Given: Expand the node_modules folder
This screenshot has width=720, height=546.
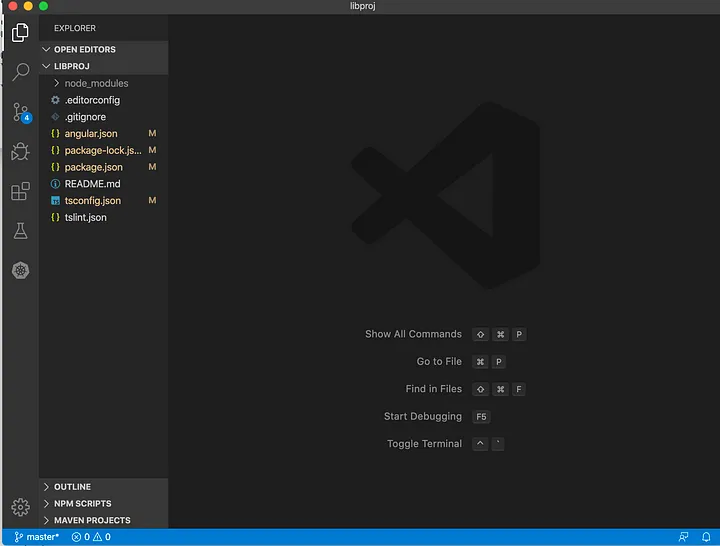Looking at the screenshot, I should pyautogui.click(x=96, y=83).
